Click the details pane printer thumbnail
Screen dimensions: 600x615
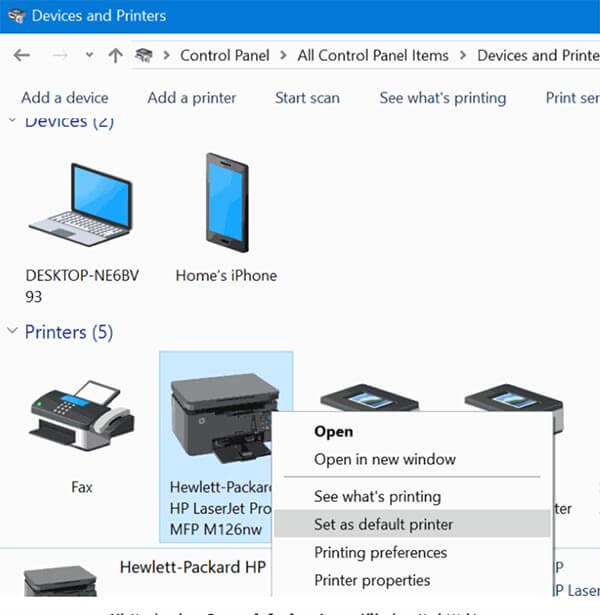pyautogui.click(x=60, y=581)
